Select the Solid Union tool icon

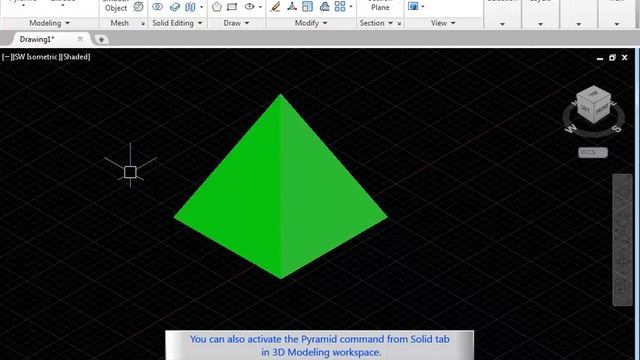(158, 7)
